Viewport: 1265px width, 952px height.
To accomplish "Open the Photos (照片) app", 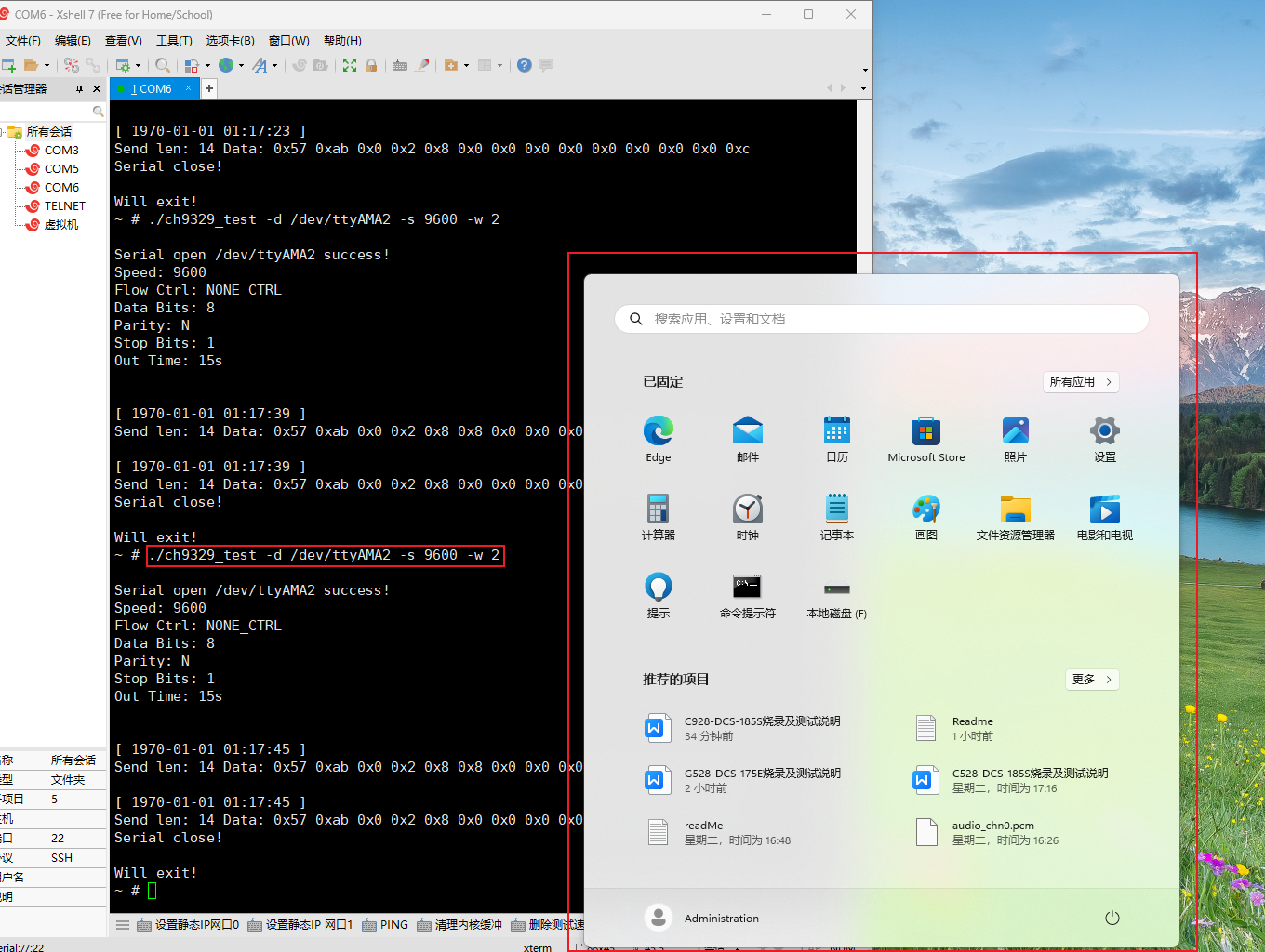I will pos(1016,440).
